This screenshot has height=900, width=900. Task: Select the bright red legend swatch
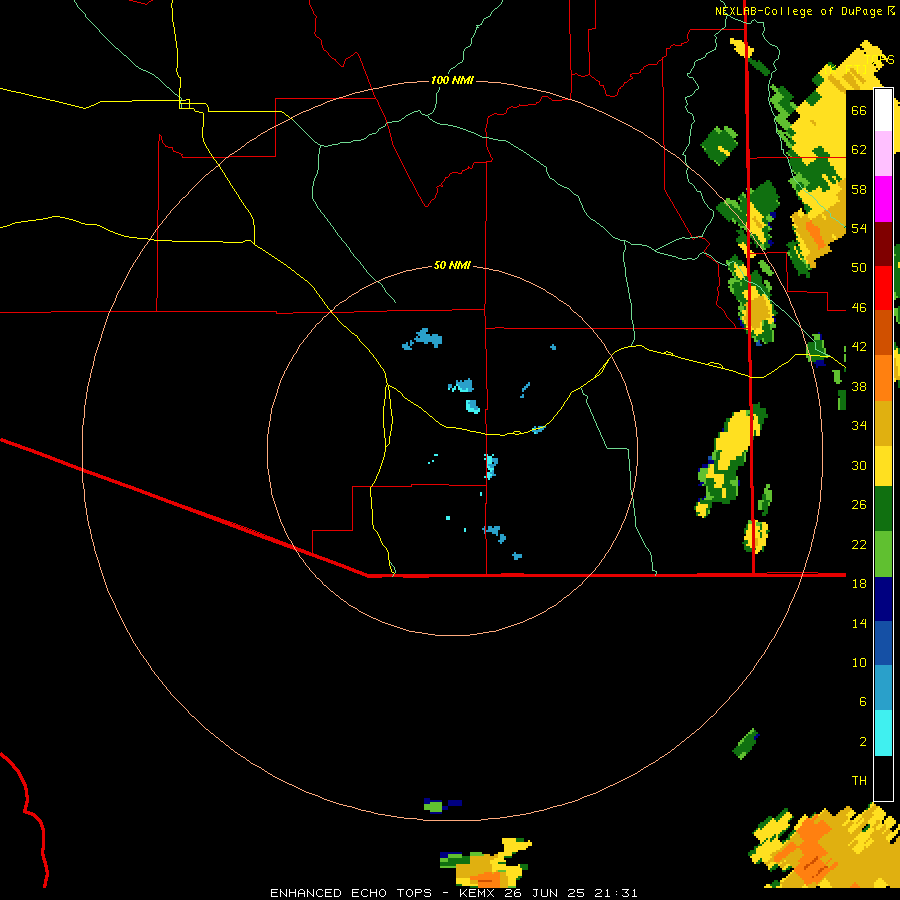click(883, 288)
